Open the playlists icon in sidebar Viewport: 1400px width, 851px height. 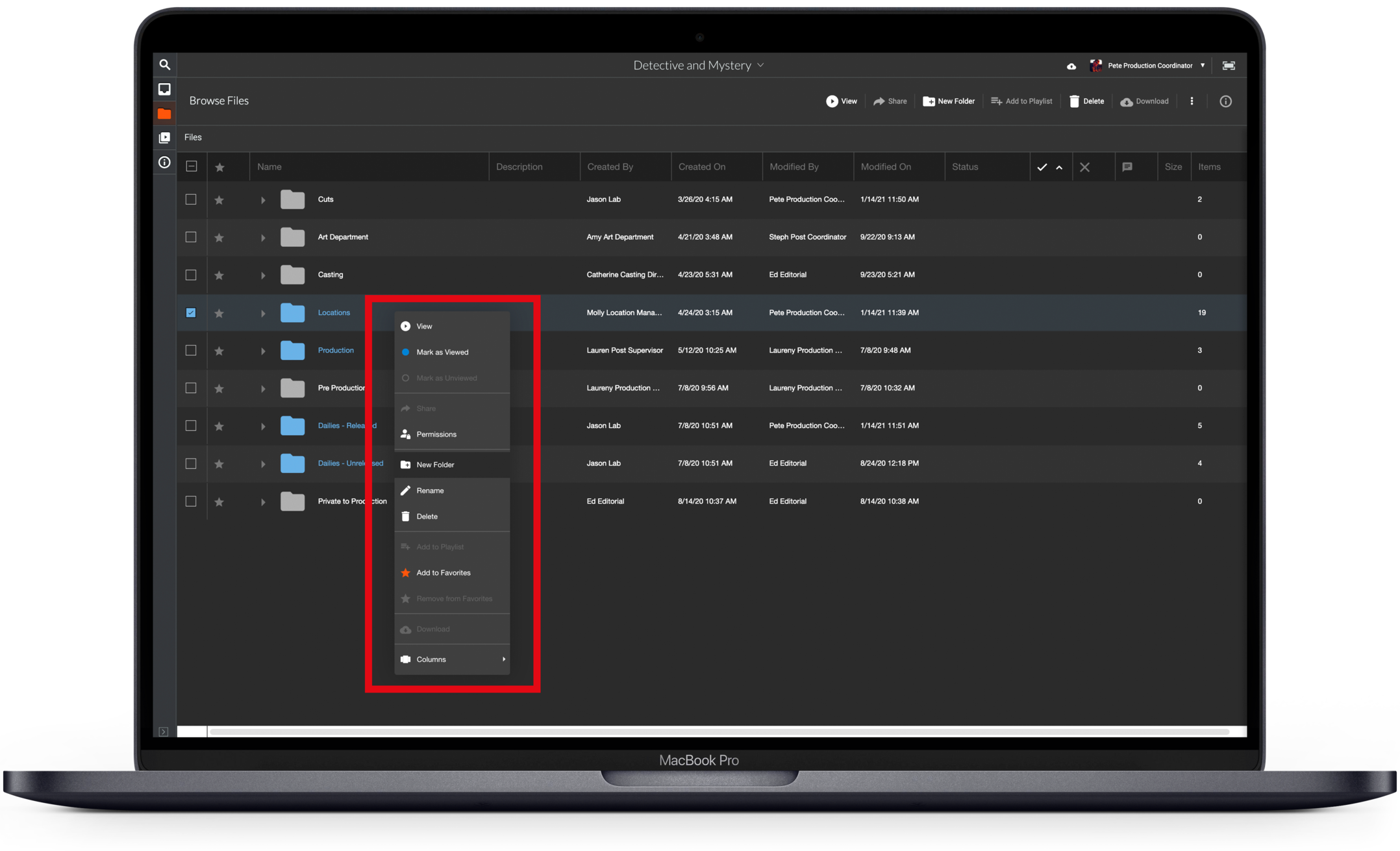tap(165, 138)
